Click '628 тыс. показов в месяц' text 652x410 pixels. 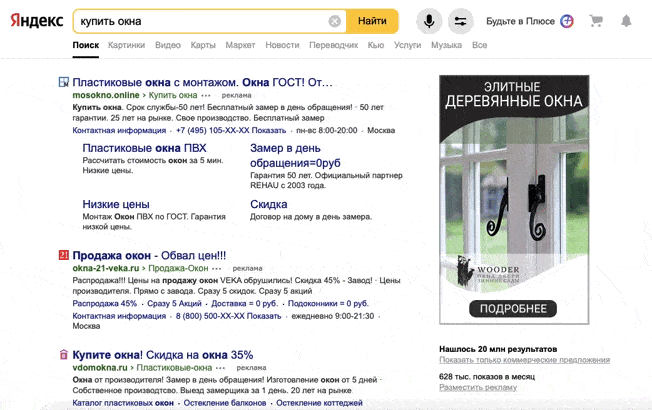[487, 377]
